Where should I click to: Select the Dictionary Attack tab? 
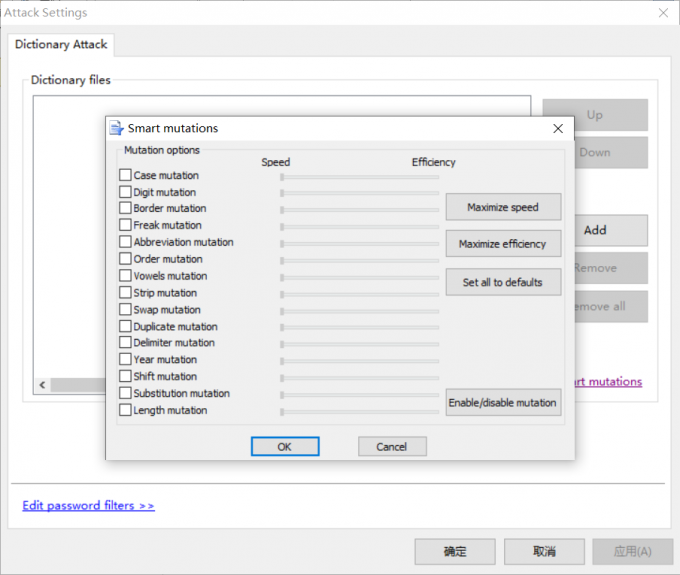61,45
